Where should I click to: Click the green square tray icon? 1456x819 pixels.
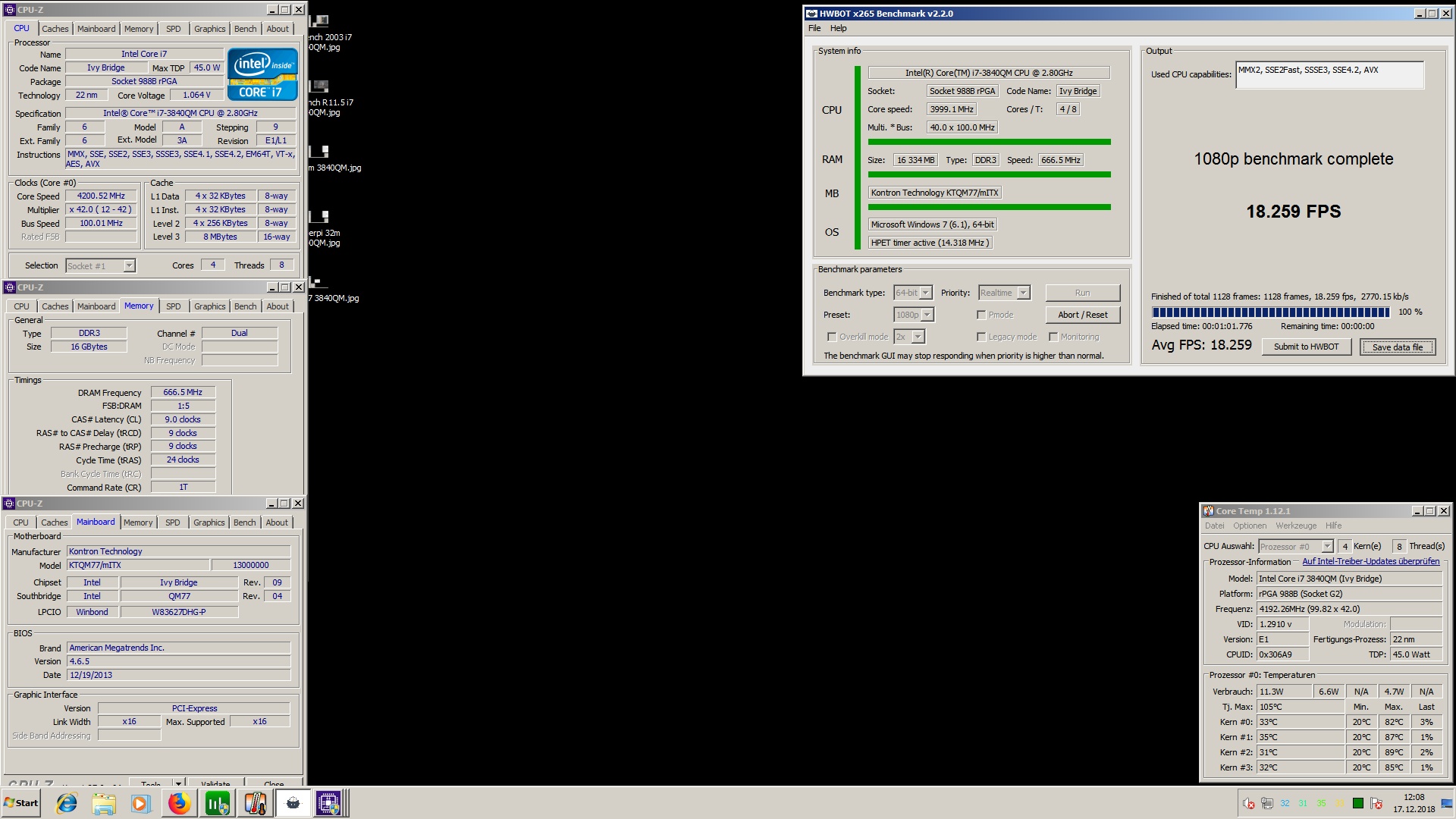(x=1358, y=803)
